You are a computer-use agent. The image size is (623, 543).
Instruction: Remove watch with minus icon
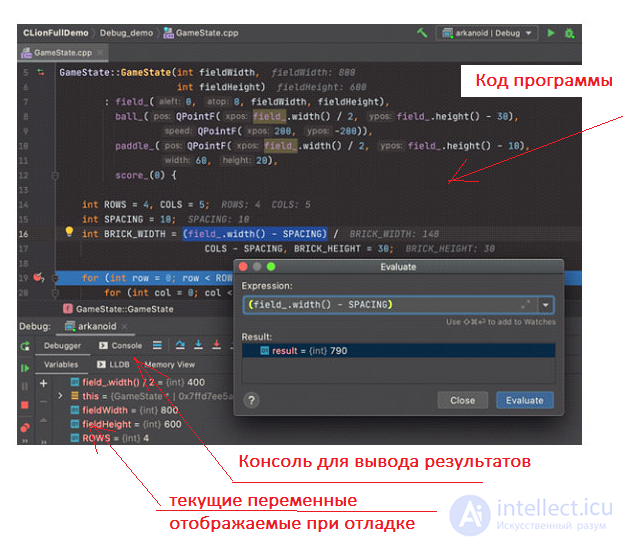(44, 402)
